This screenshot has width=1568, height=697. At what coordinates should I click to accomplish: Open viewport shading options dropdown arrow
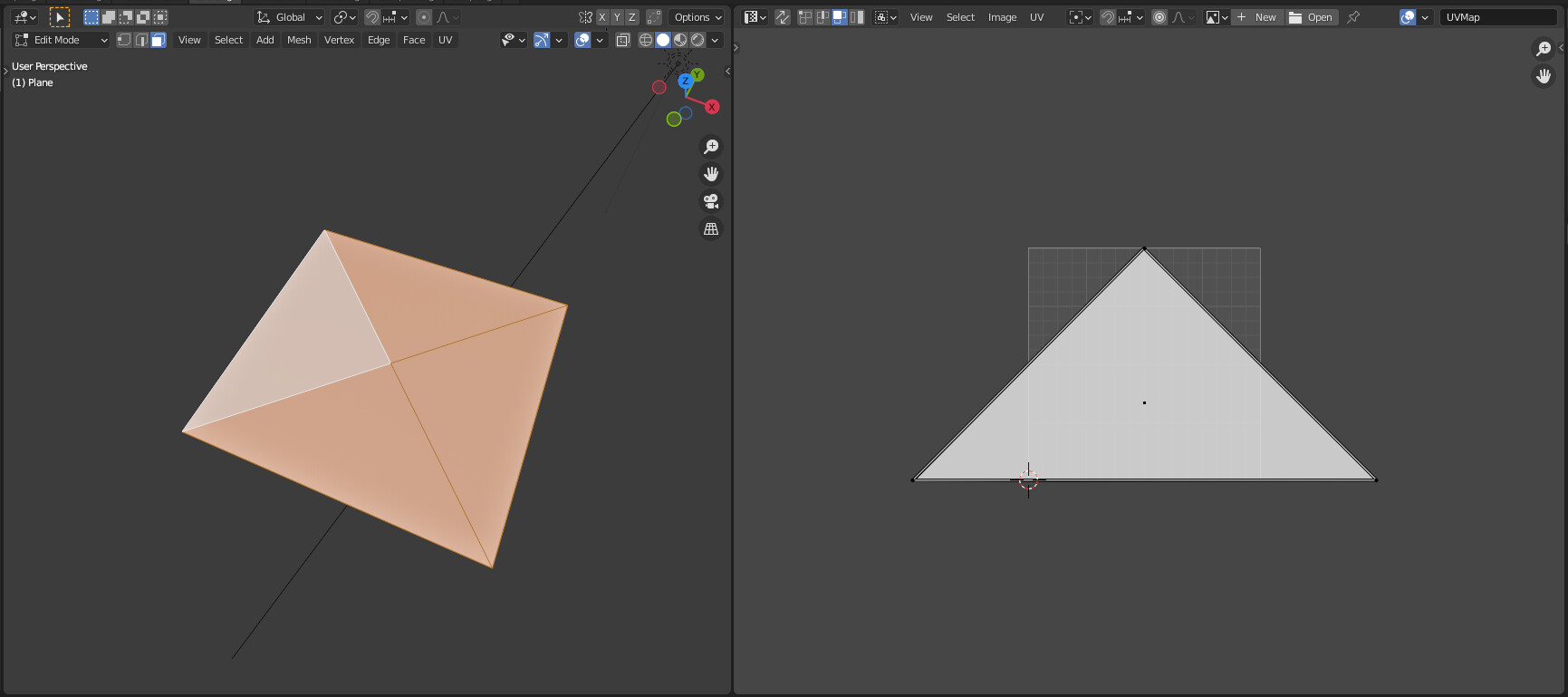(x=716, y=40)
